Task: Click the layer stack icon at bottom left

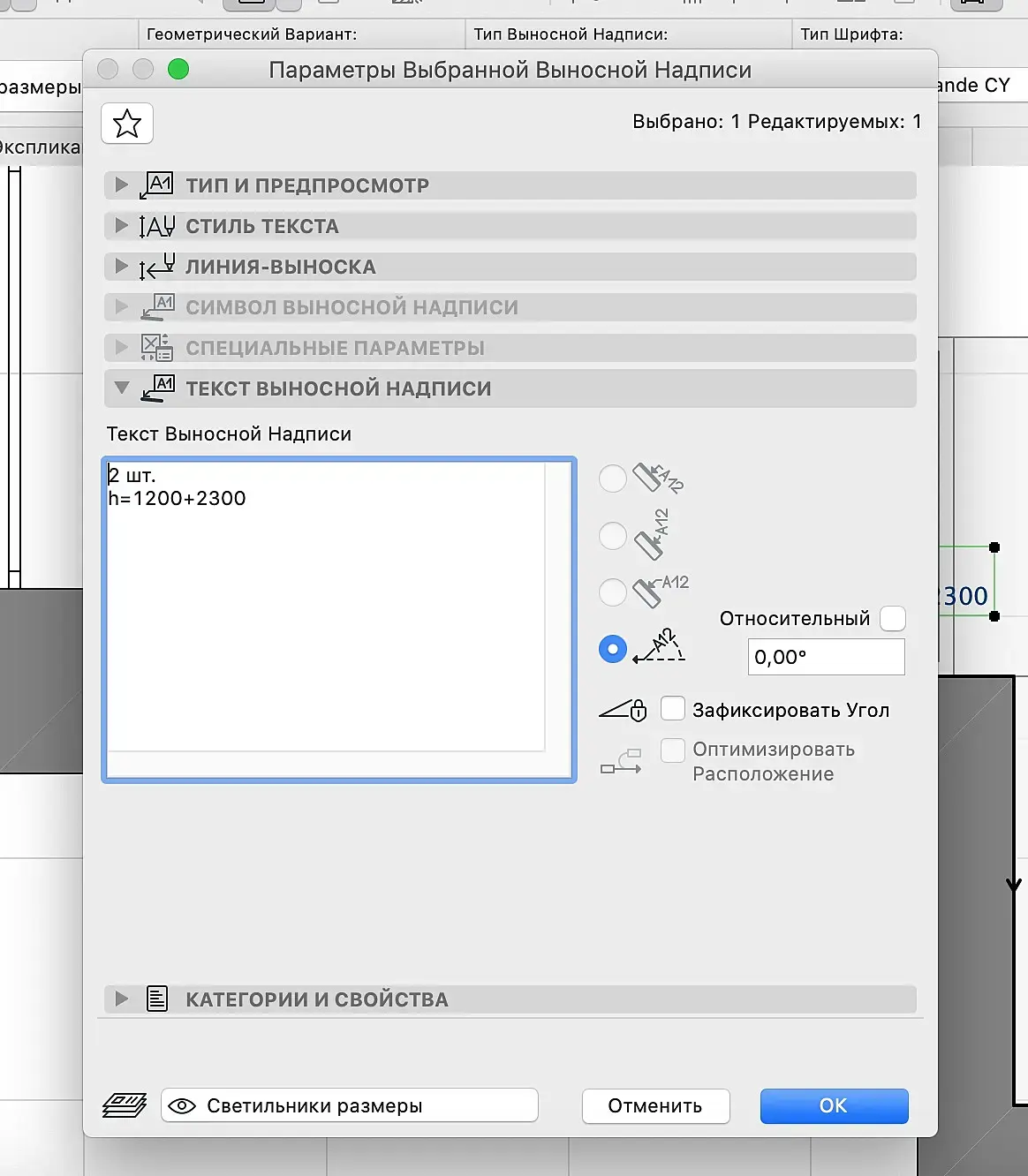Action: click(x=125, y=1105)
